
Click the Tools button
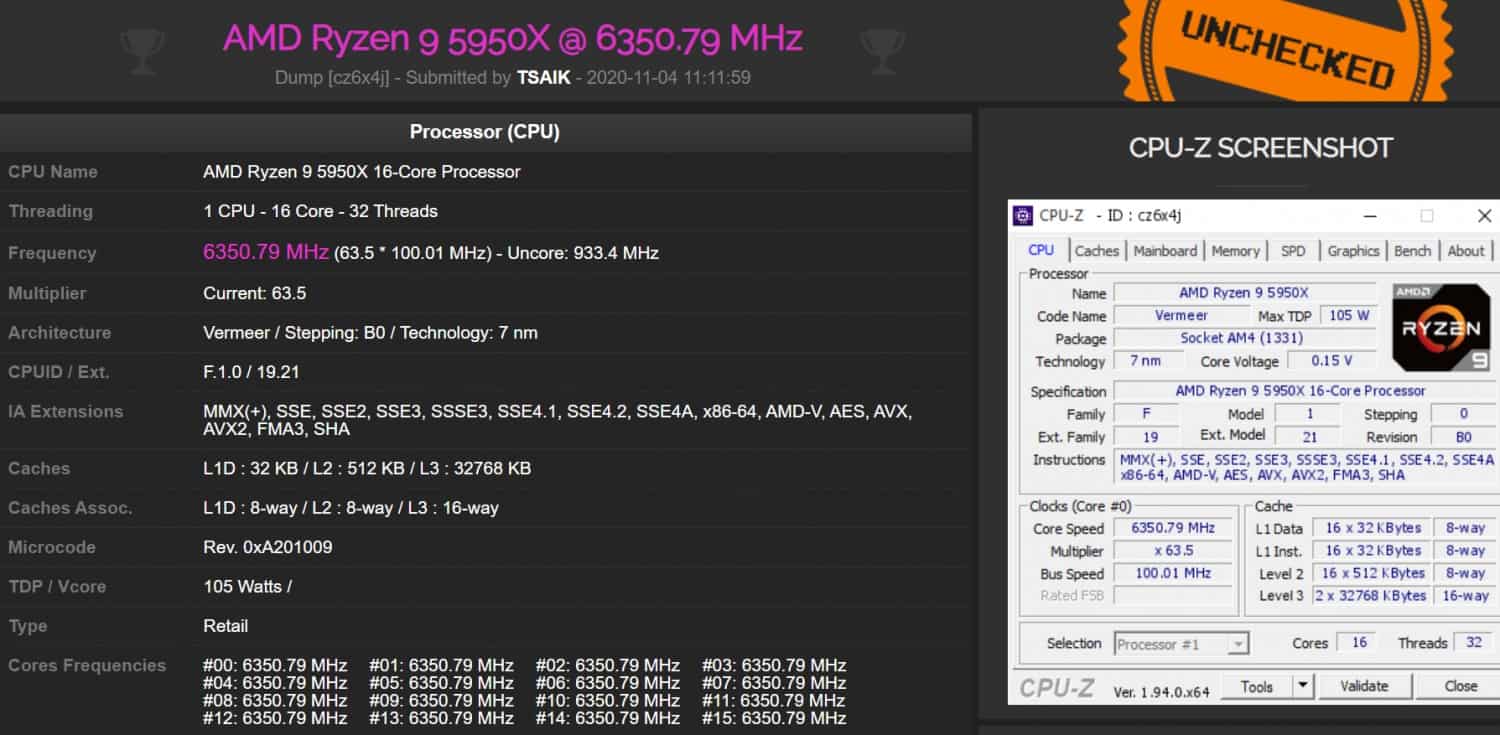tap(1257, 686)
